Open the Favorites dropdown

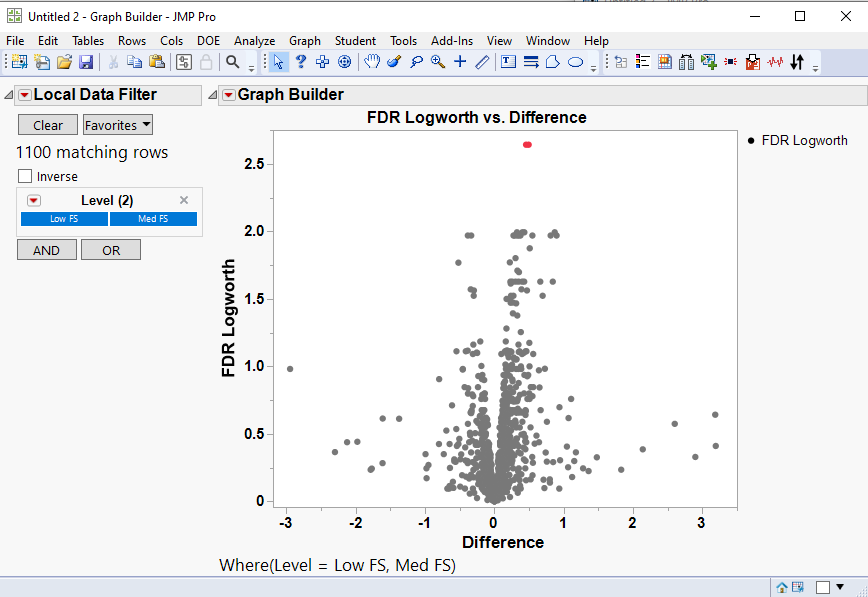(x=117, y=124)
